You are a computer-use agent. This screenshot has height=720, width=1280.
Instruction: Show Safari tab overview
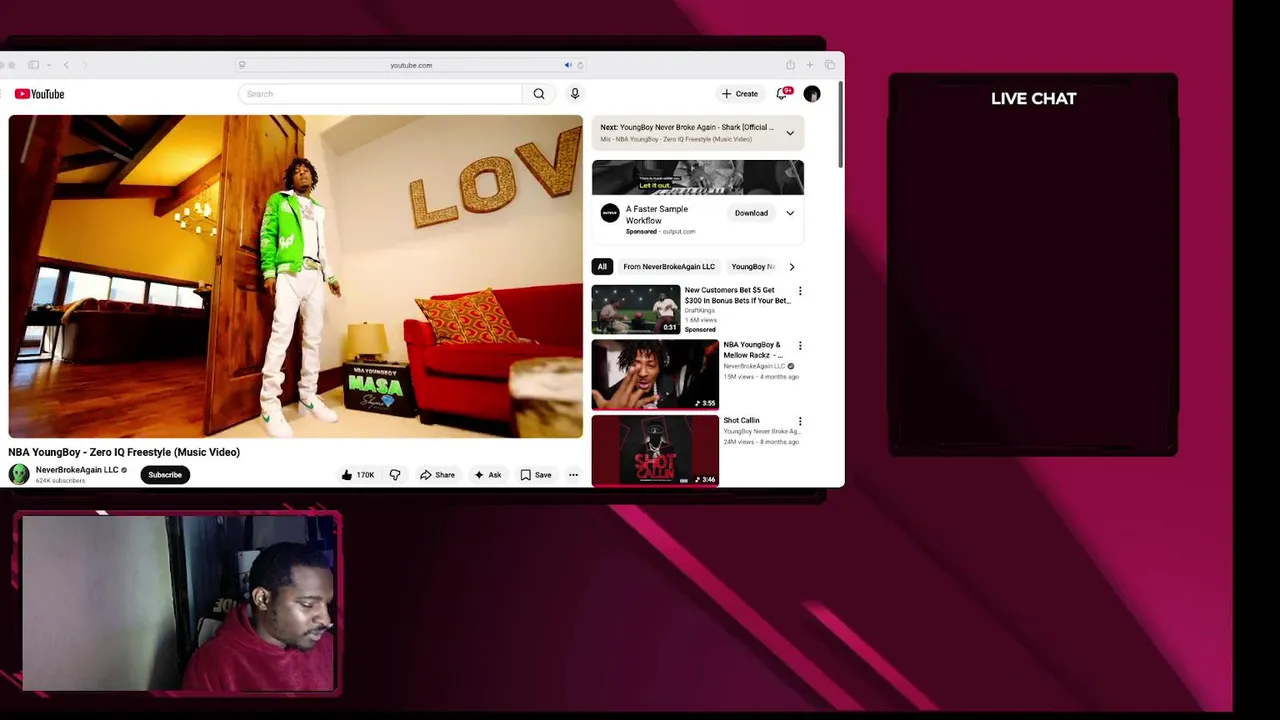830,65
